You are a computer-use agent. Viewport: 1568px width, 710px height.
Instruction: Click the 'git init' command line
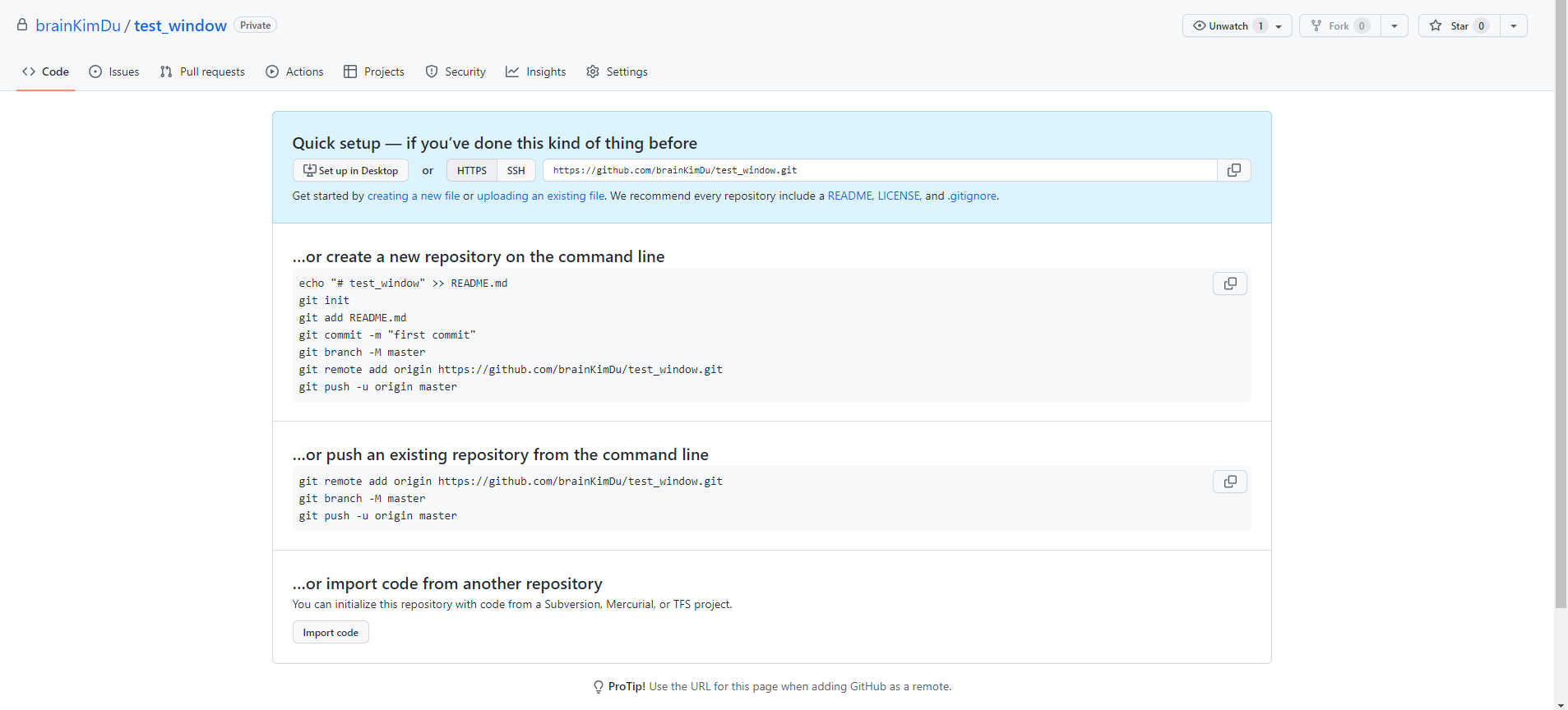(x=324, y=300)
